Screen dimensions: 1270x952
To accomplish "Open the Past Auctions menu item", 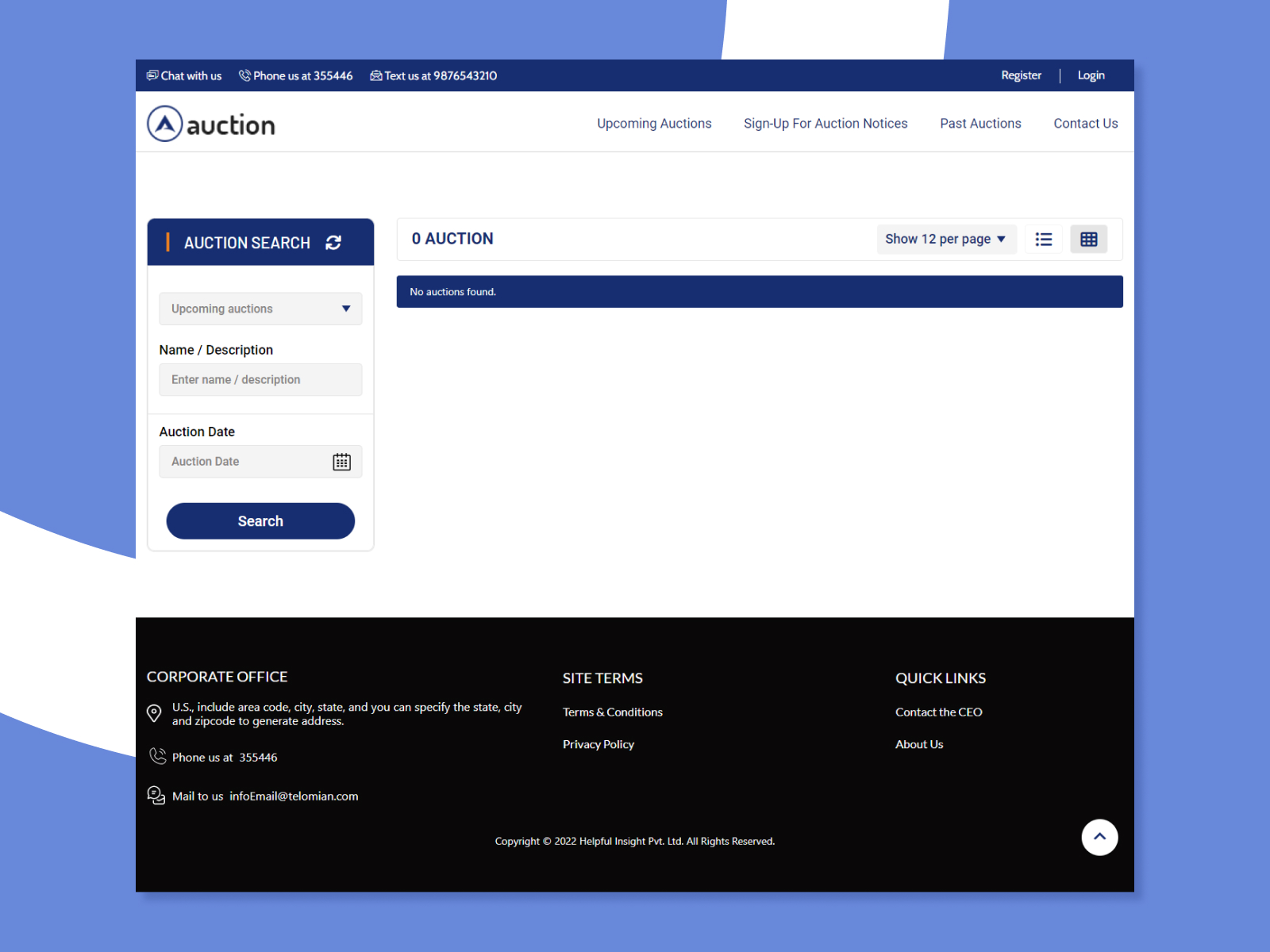I will coord(980,124).
